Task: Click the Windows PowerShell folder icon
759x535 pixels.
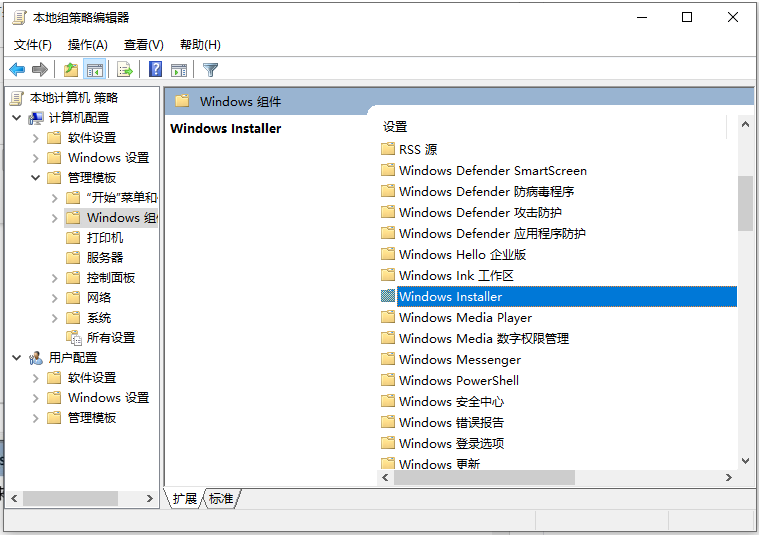Action: pyautogui.click(x=388, y=379)
